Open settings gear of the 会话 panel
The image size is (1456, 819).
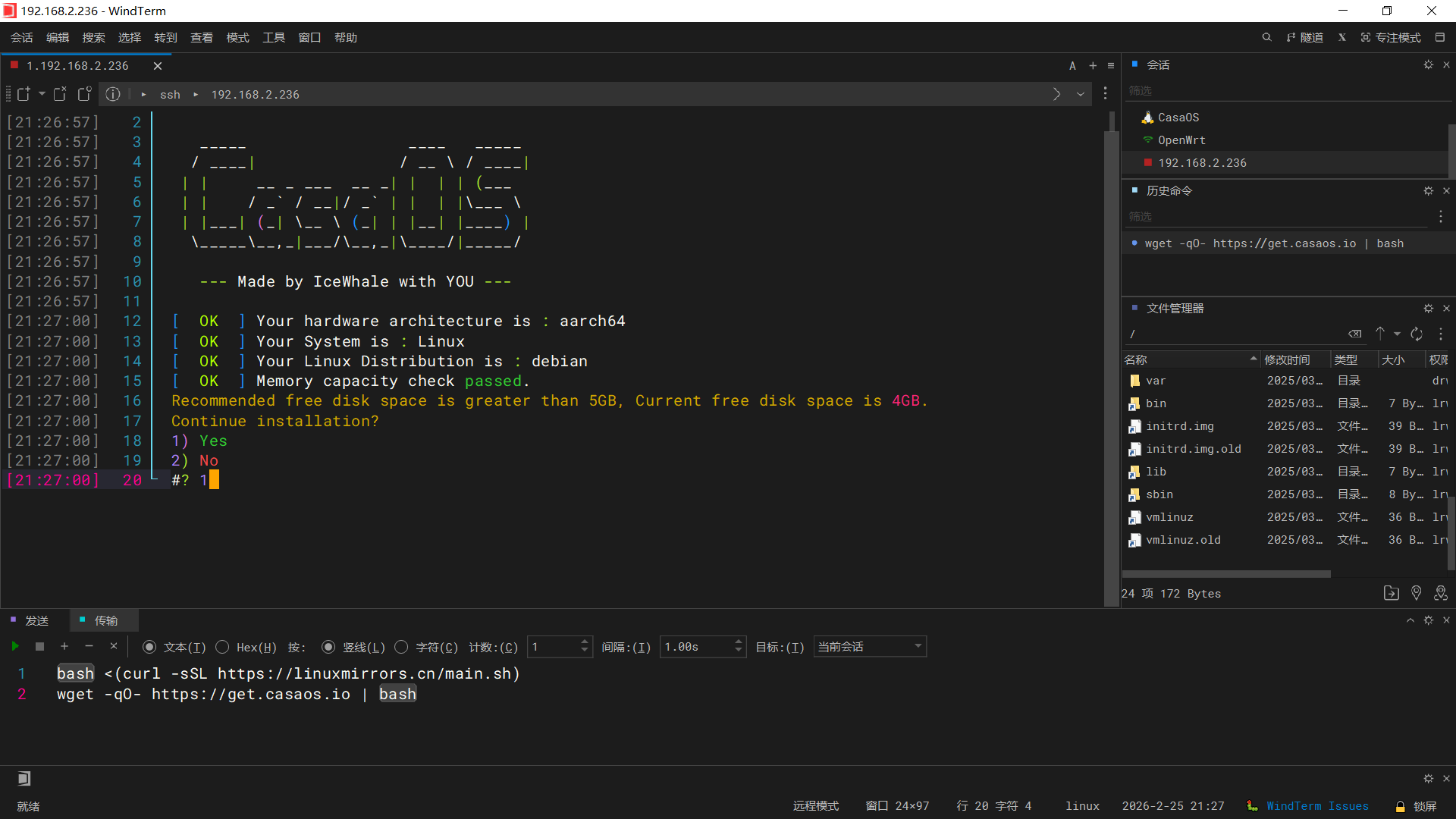point(1429,65)
